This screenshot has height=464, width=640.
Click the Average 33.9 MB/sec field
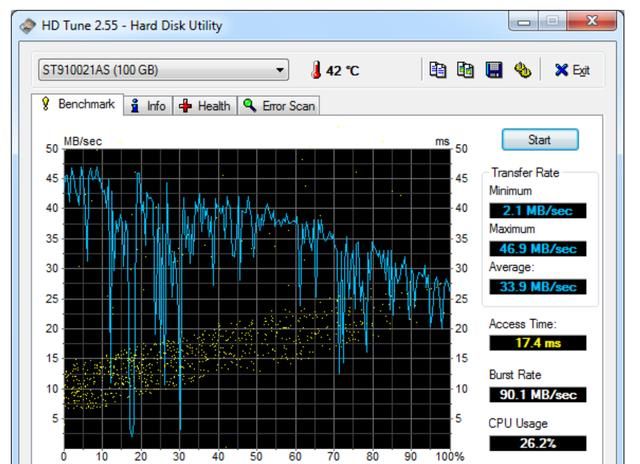[x=537, y=287]
